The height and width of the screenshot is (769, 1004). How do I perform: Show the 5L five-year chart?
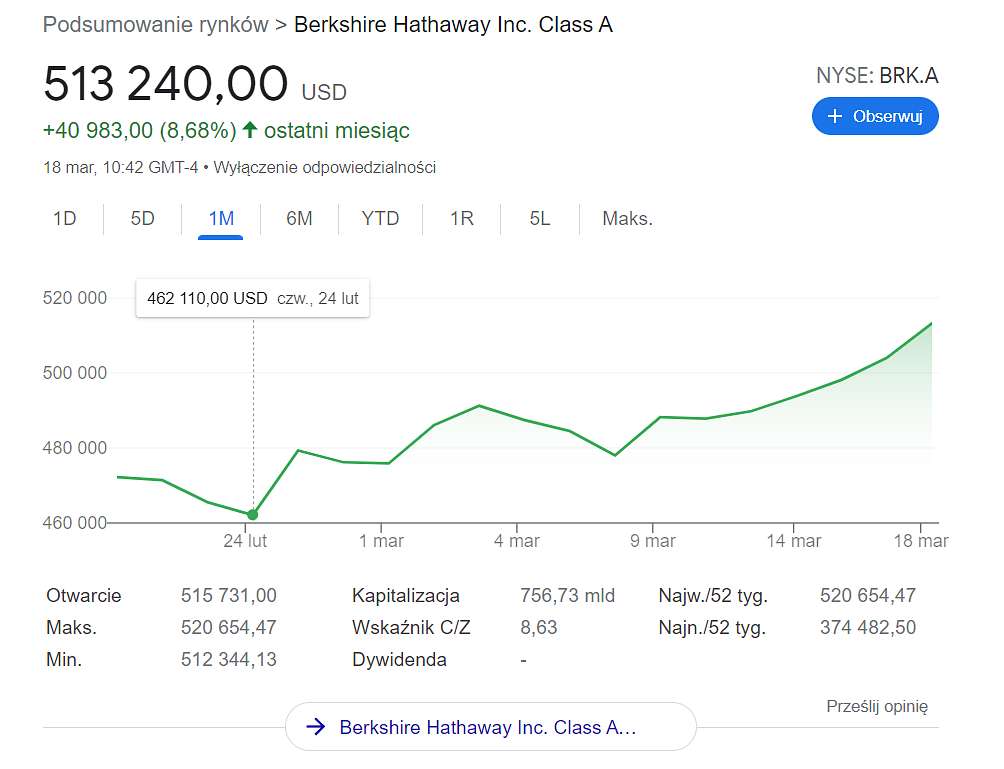540,219
